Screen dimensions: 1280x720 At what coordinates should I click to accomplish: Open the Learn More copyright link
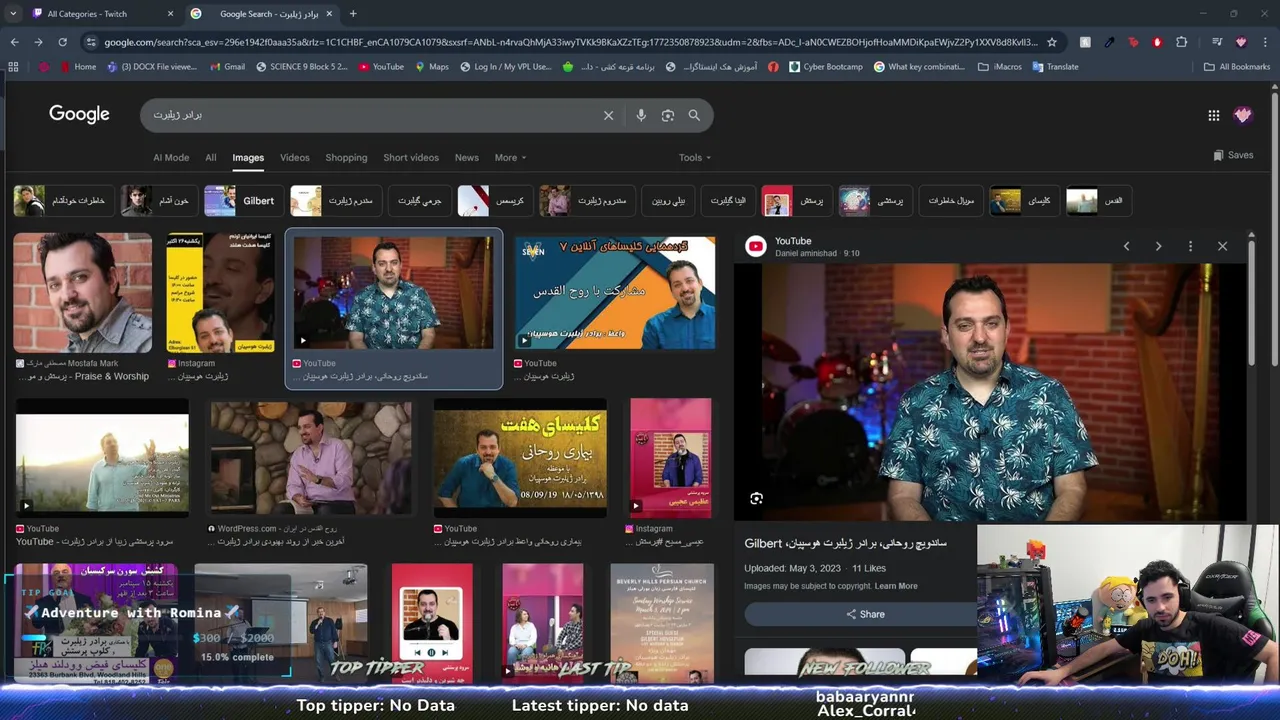tap(896, 586)
